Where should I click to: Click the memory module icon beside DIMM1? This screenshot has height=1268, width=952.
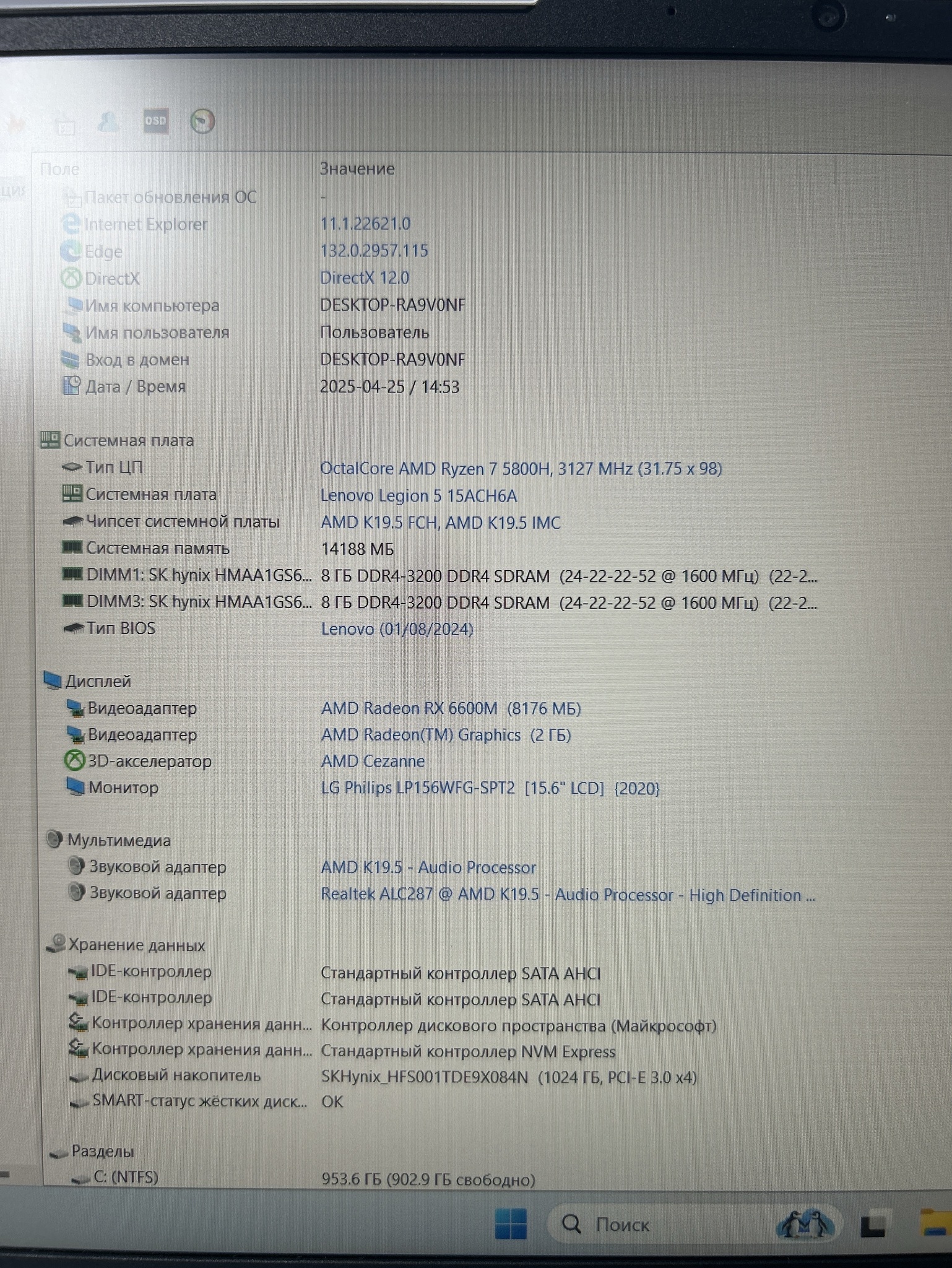click(x=72, y=575)
